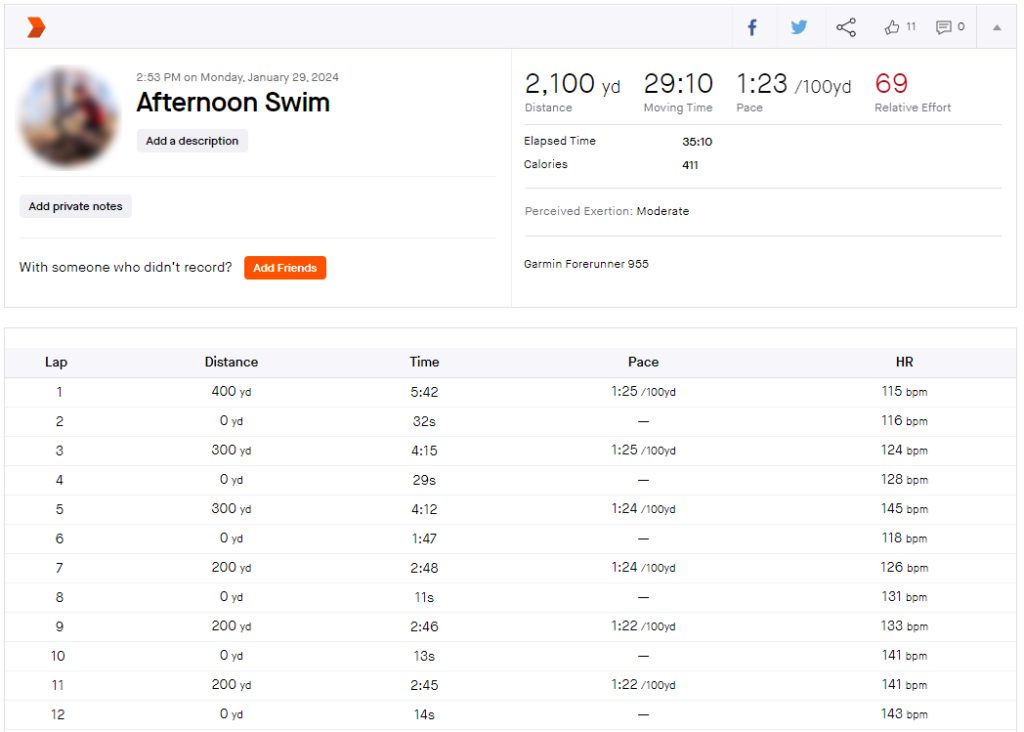Click the Afternoon Swim activity title

pyautogui.click(x=233, y=102)
